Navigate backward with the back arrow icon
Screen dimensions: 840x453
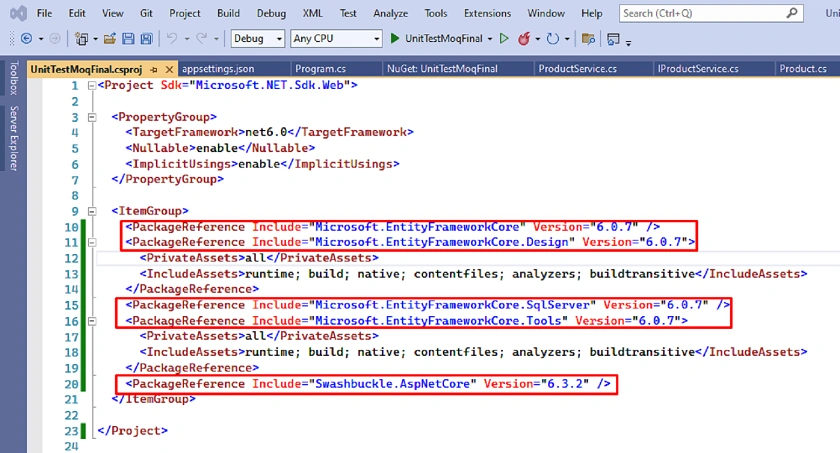(x=26, y=39)
